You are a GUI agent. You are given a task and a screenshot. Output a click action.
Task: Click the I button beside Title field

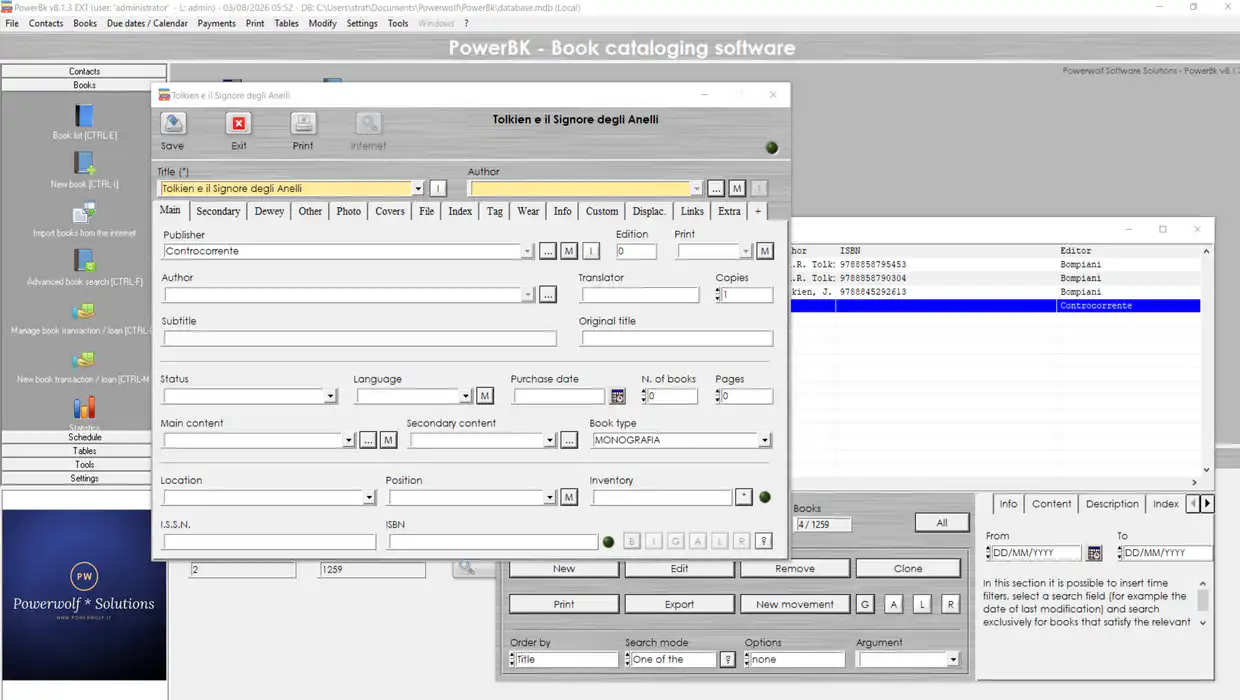[x=438, y=188]
